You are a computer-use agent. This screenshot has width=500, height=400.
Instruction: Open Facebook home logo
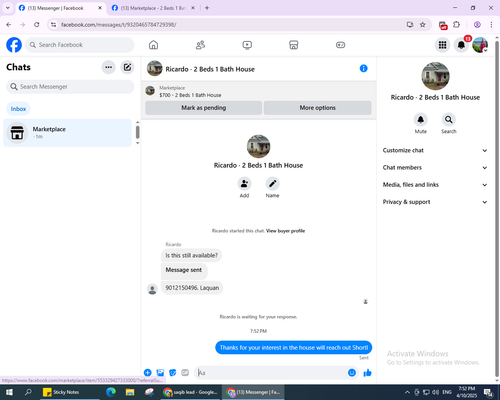14,45
